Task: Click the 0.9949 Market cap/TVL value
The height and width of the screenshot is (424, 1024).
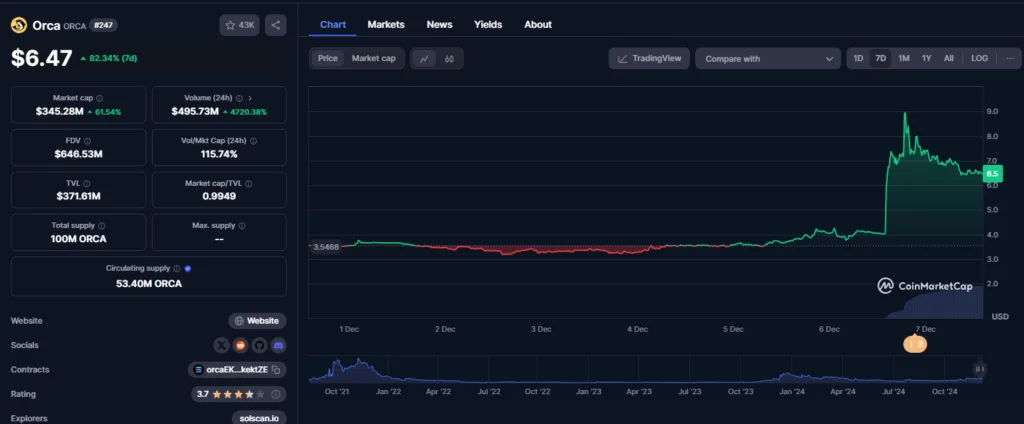Action: point(219,196)
